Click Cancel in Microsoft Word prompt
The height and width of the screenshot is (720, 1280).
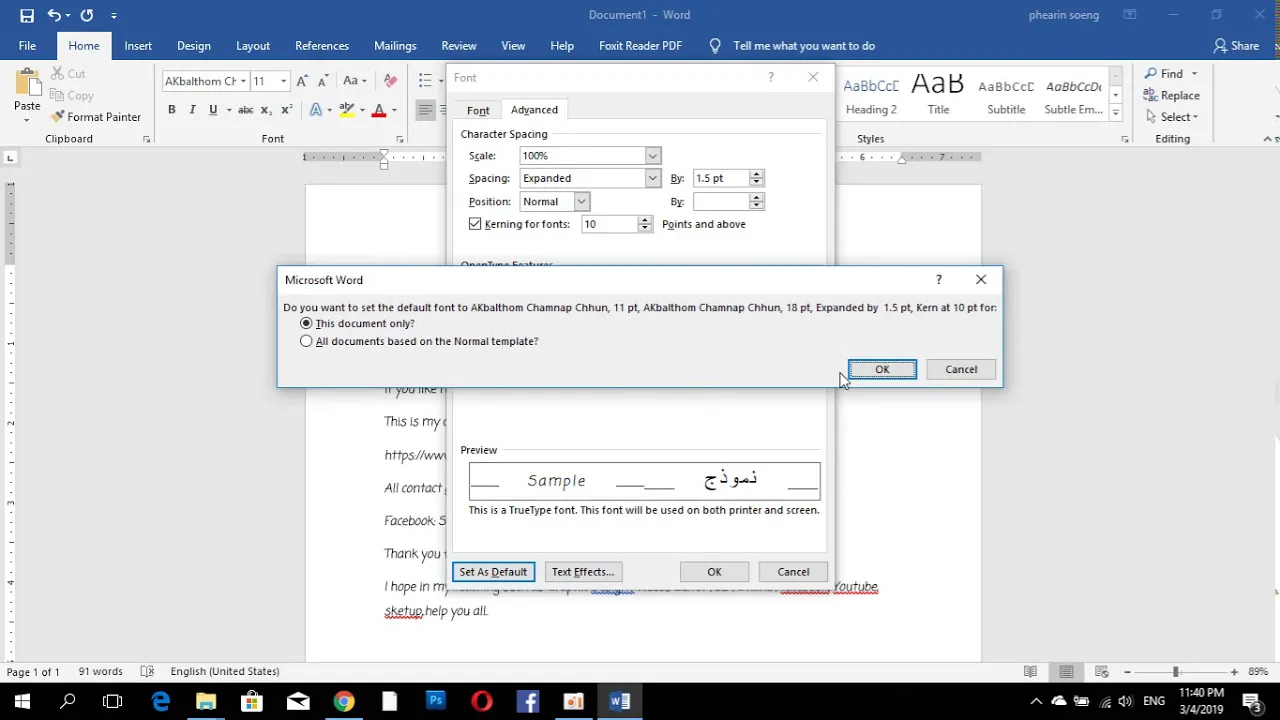pos(961,370)
